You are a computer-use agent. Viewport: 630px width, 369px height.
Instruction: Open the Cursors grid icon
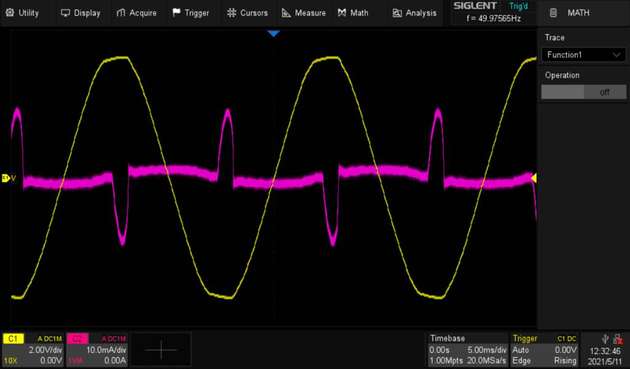[231, 13]
